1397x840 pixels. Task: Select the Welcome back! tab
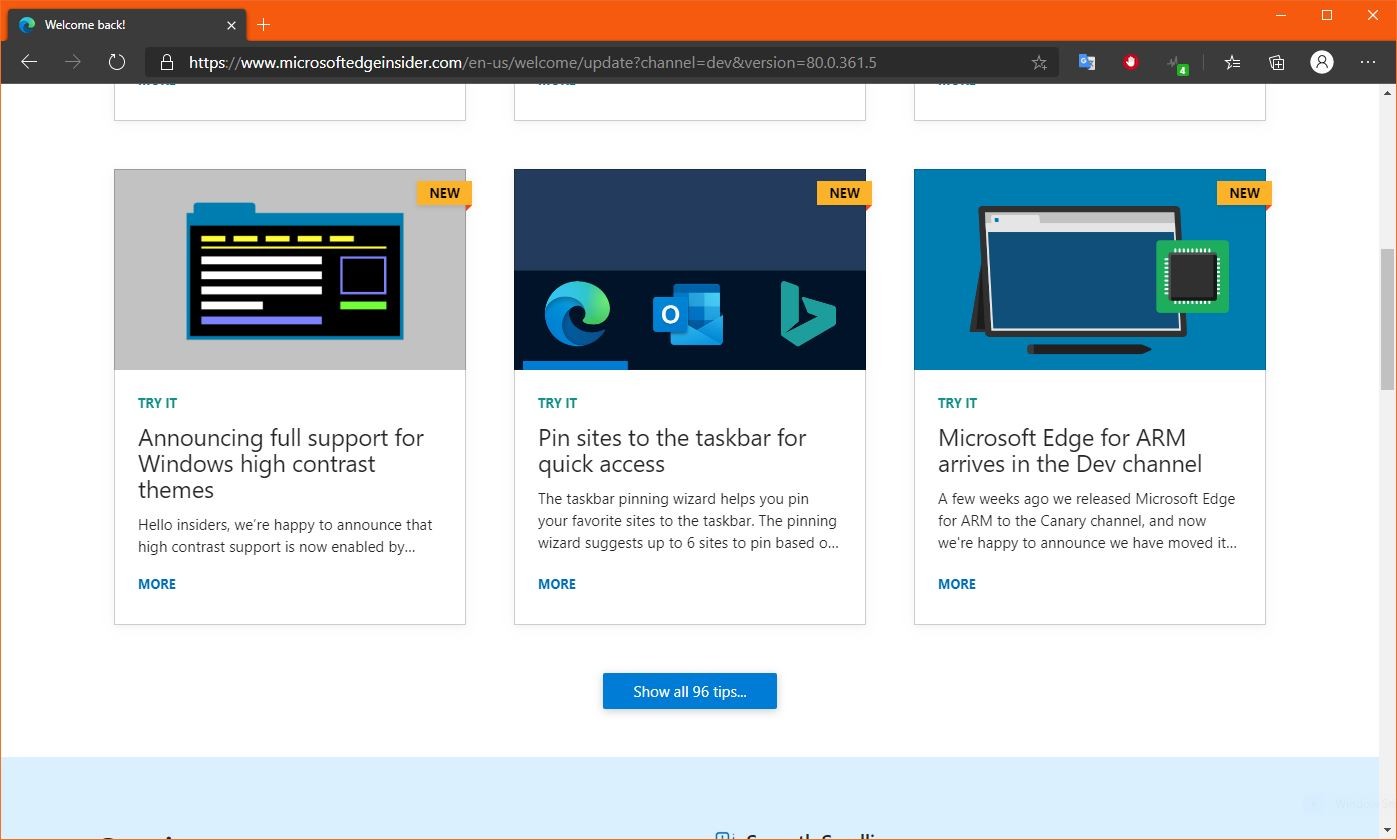coord(127,25)
